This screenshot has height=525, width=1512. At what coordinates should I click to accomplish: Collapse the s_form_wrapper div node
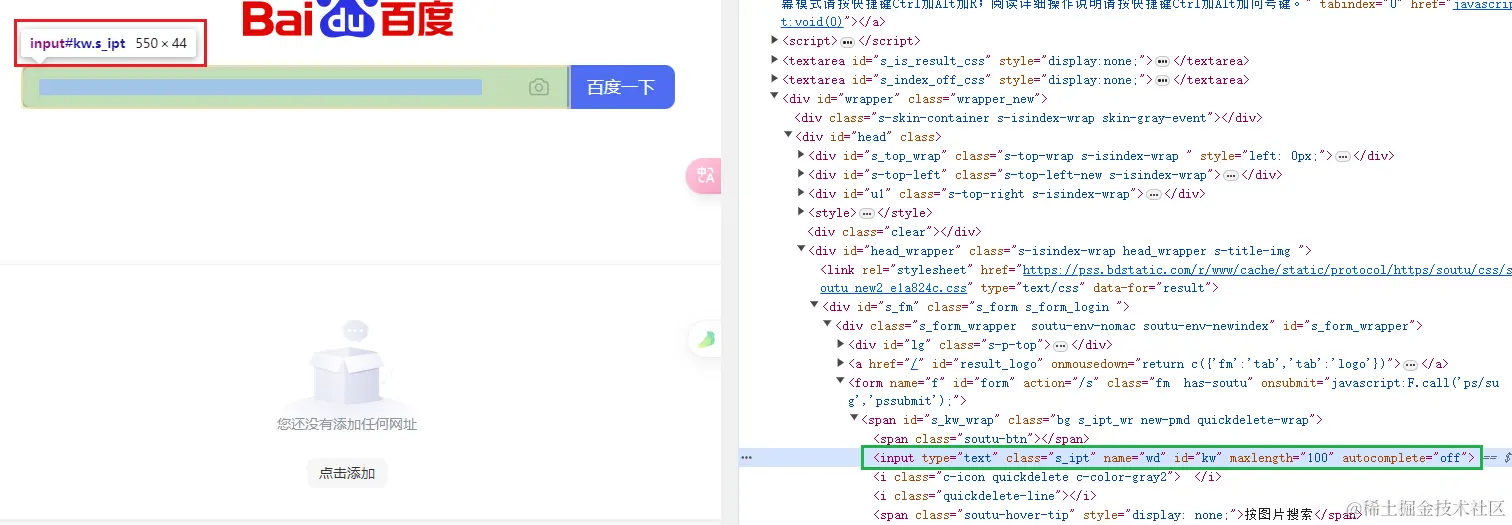pos(827,325)
